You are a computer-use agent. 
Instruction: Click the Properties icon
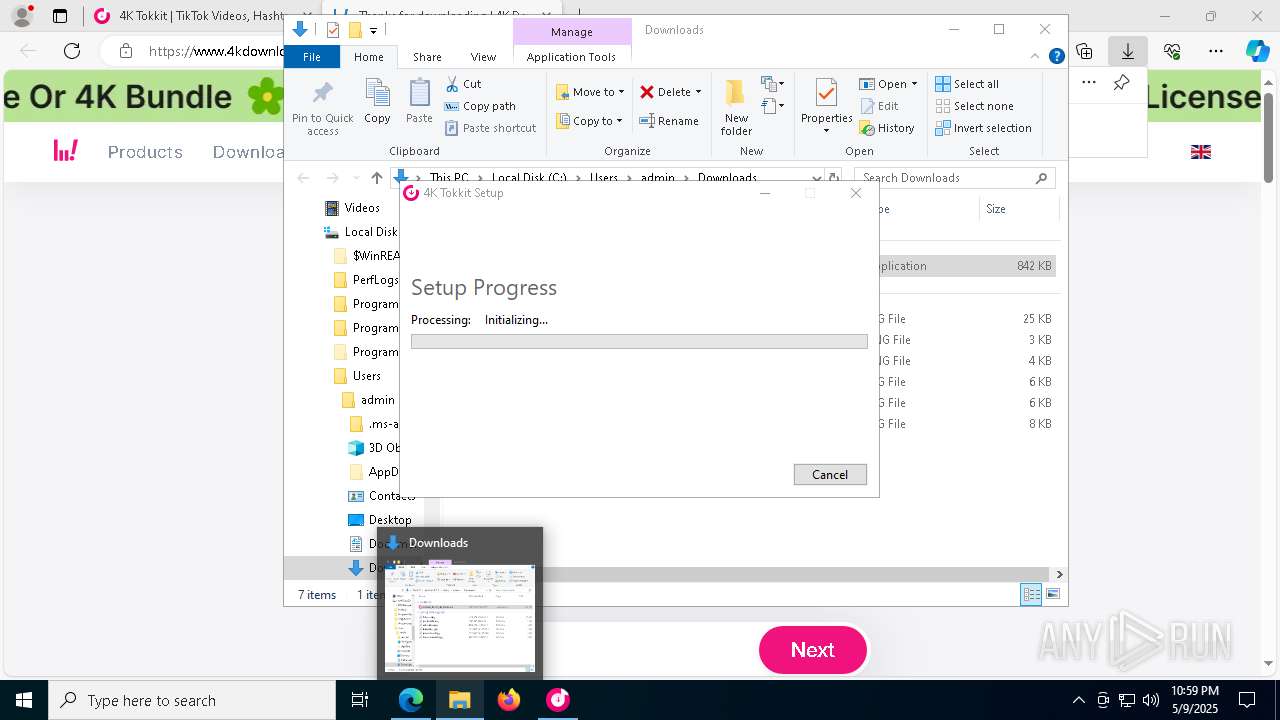(x=826, y=94)
